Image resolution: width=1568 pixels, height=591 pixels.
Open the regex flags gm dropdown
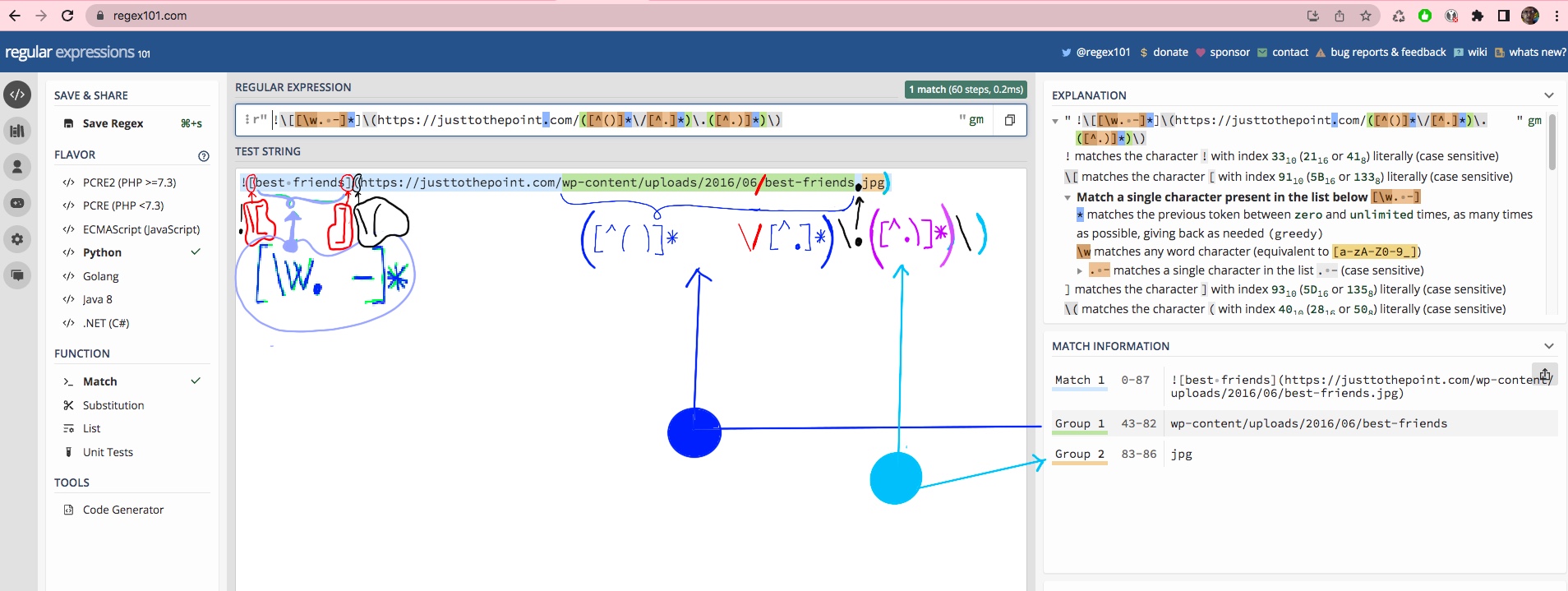point(976,120)
